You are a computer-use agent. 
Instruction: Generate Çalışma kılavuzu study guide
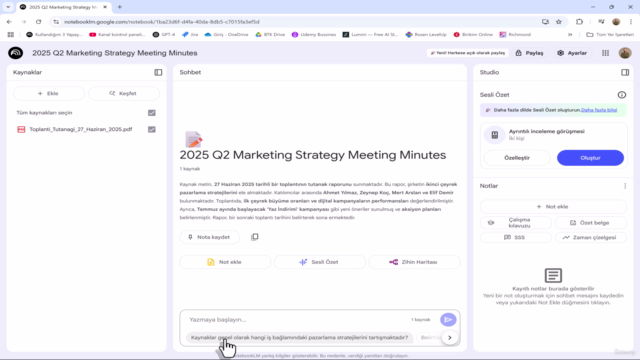pos(516,223)
